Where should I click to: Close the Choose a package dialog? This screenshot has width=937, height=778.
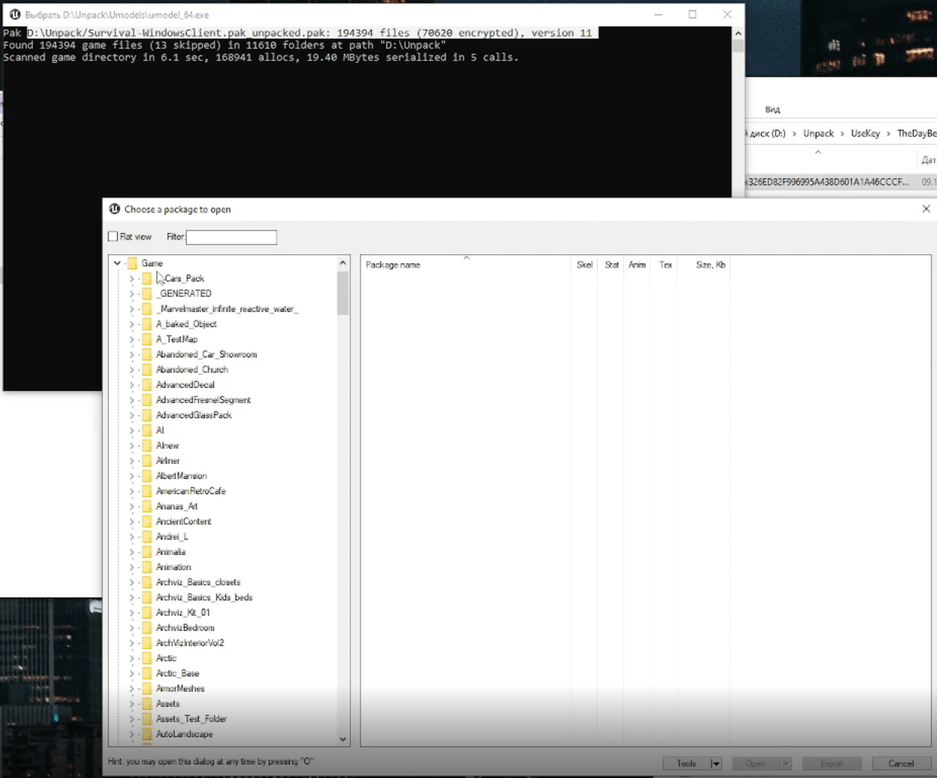[926, 209]
